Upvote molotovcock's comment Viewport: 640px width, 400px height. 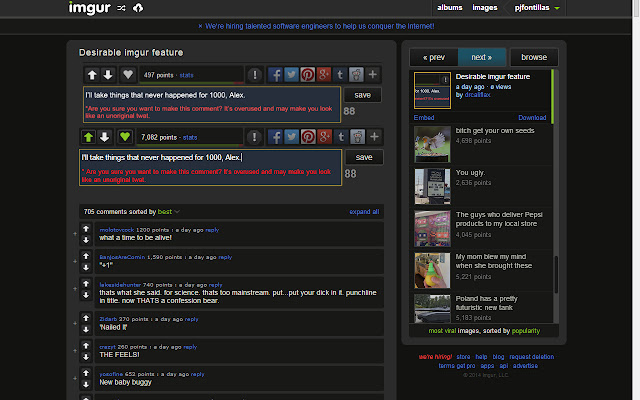pyautogui.click(x=86, y=229)
